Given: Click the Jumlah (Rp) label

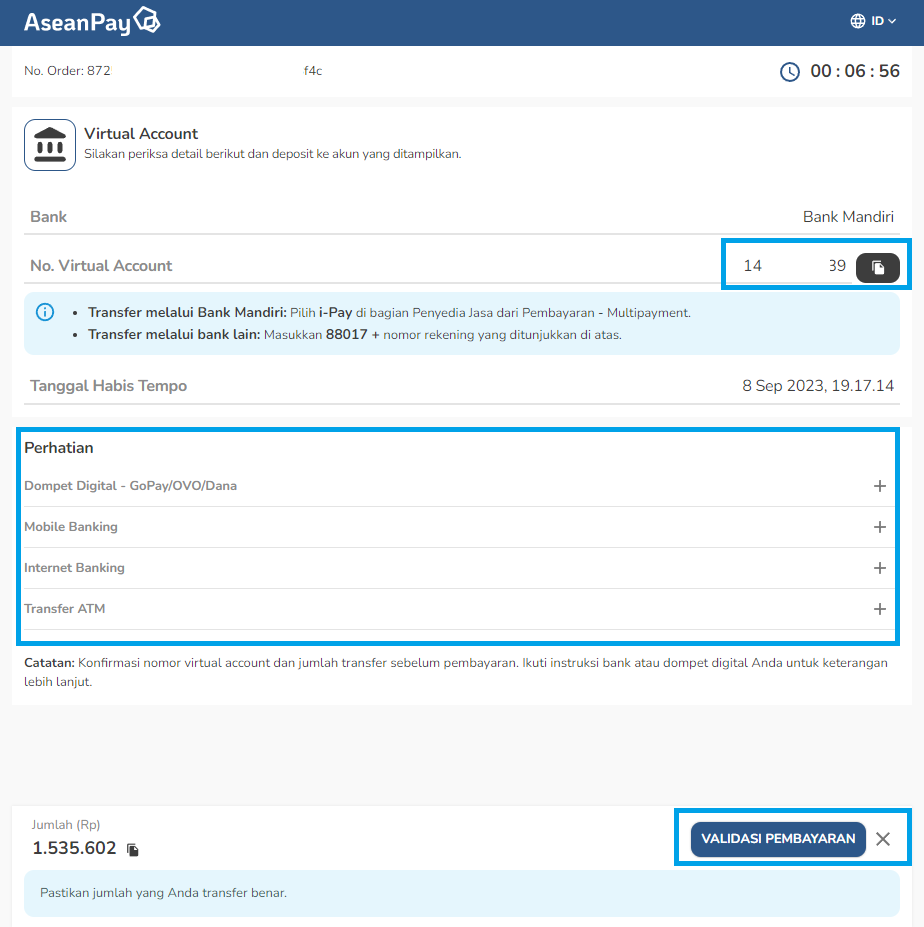Looking at the screenshot, I should point(66,825).
